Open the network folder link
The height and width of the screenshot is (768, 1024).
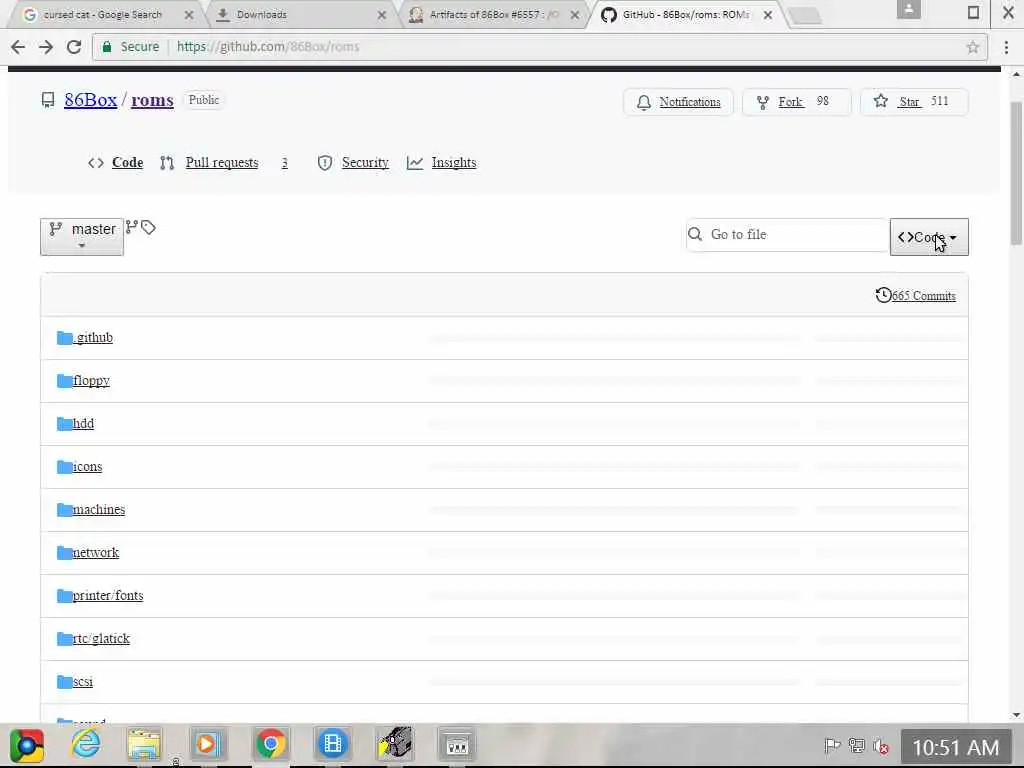pos(95,552)
